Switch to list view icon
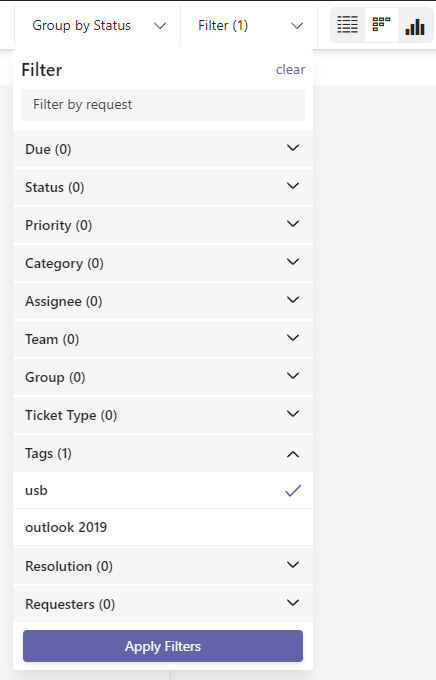The image size is (436, 680). click(347, 25)
